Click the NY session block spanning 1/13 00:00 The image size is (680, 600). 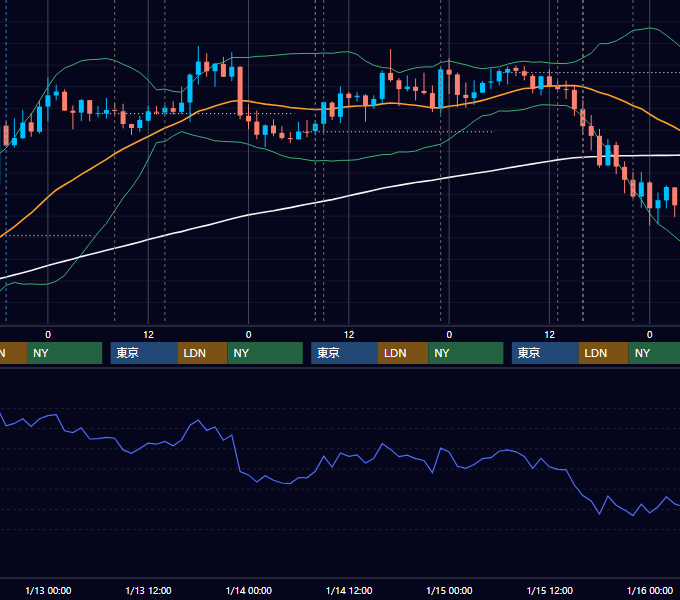(64, 353)
